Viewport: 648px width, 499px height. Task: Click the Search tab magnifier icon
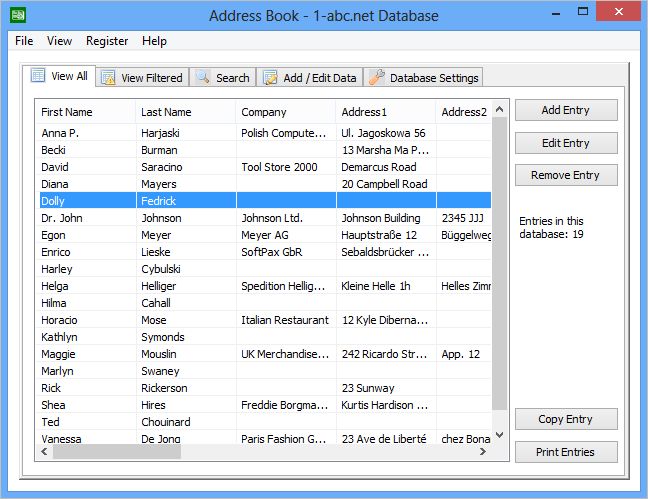[x=203, y=78]
